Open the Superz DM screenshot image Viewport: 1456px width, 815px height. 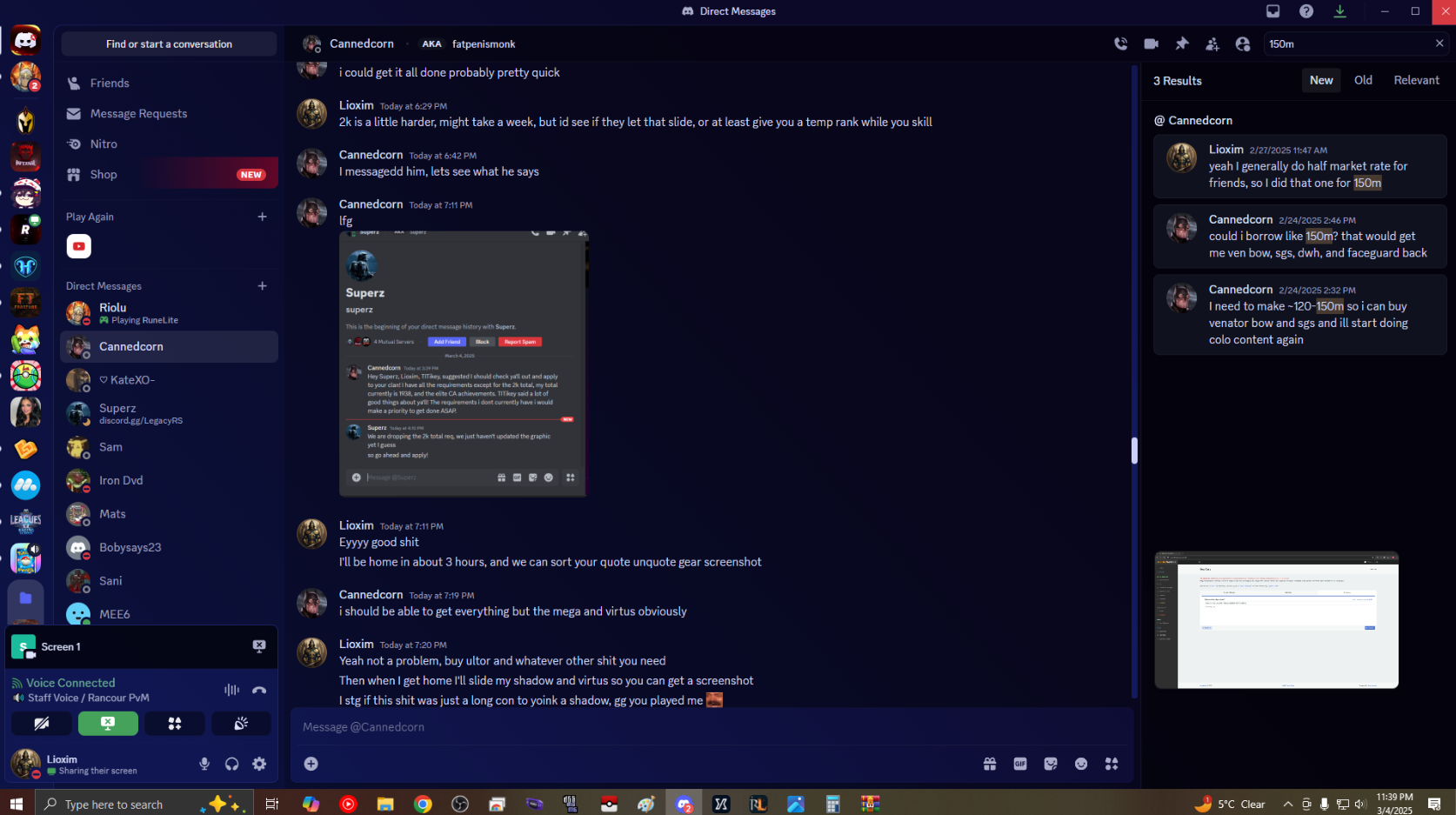click(464, 364)
